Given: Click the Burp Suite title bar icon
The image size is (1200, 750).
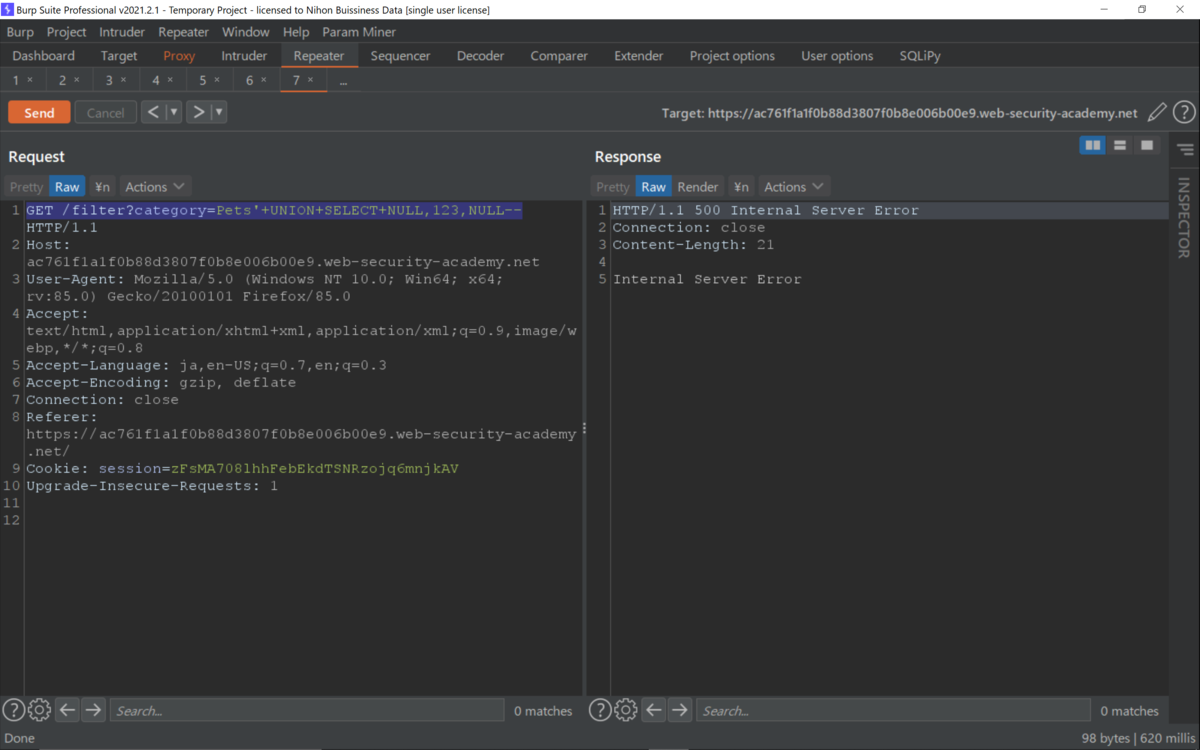Looking at the screenshot, I should click(8, 9).
